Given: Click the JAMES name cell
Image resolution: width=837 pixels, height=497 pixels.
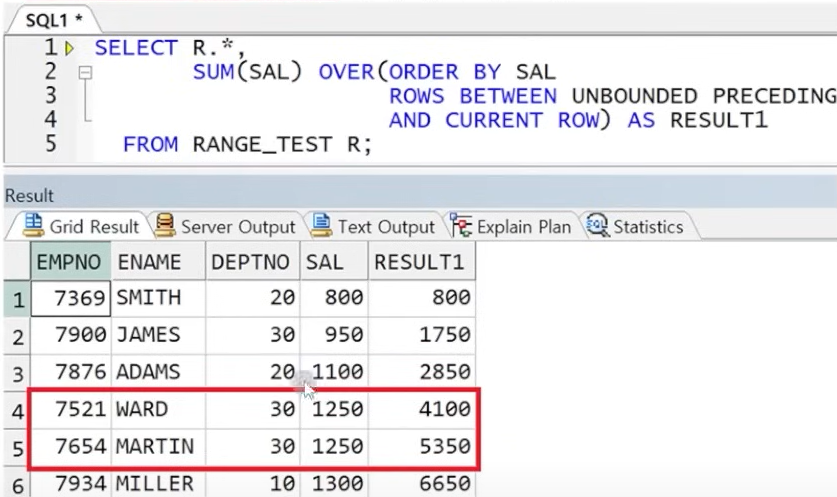Looking at the screenshot, I should 159,336.
